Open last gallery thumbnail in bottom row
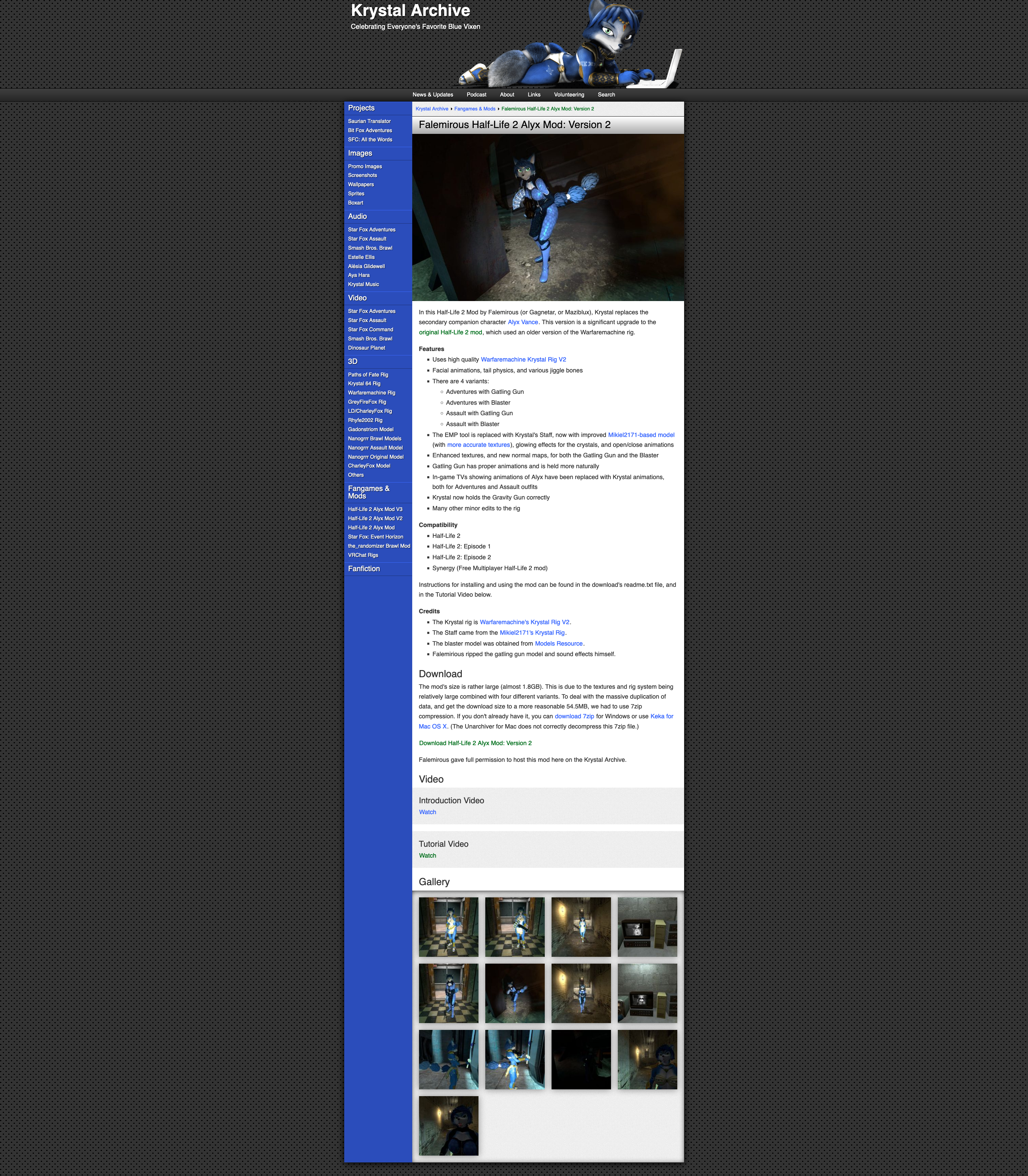Viewport: 1028px width, 1176px height. coord(448,1126)
